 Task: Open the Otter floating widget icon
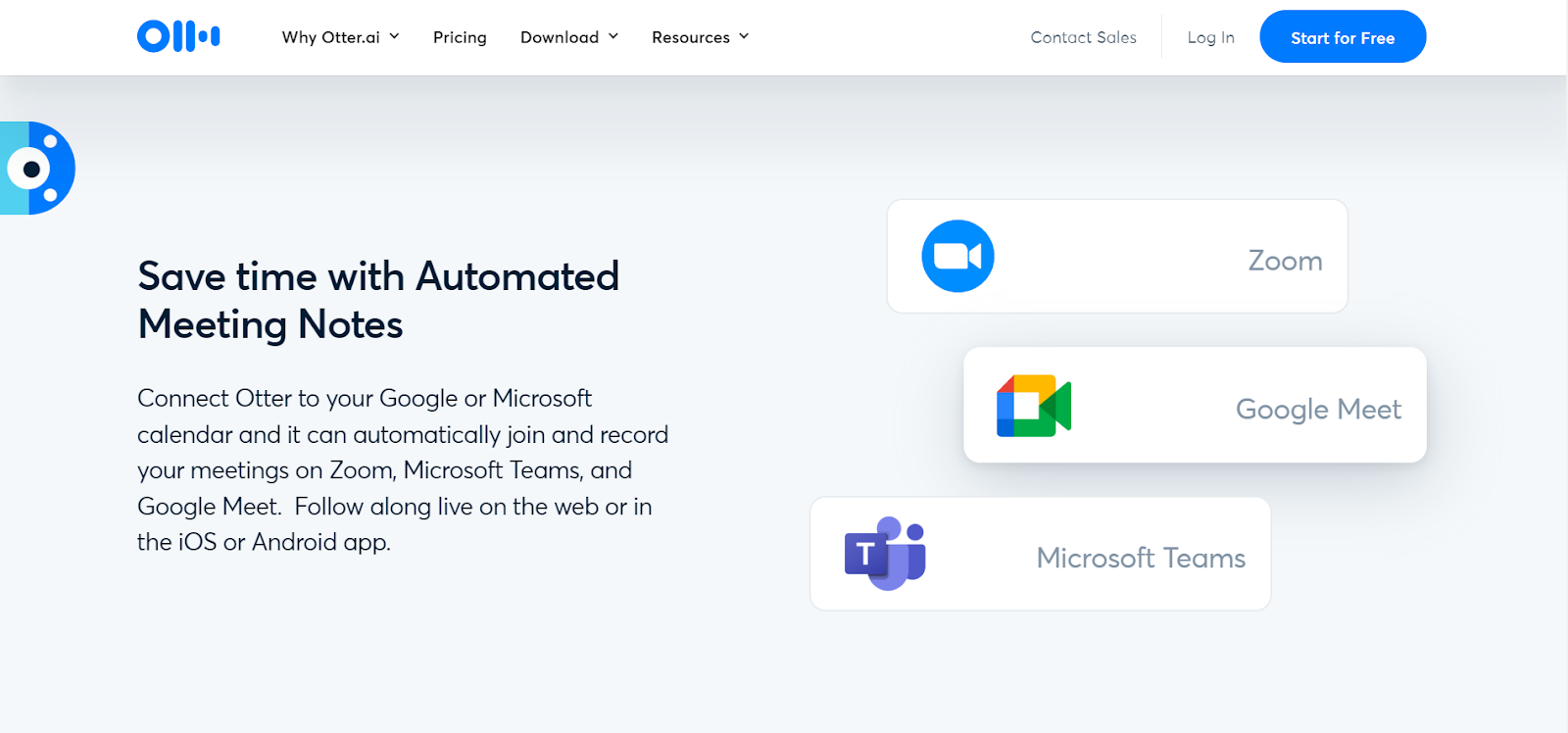pos(37,169)
